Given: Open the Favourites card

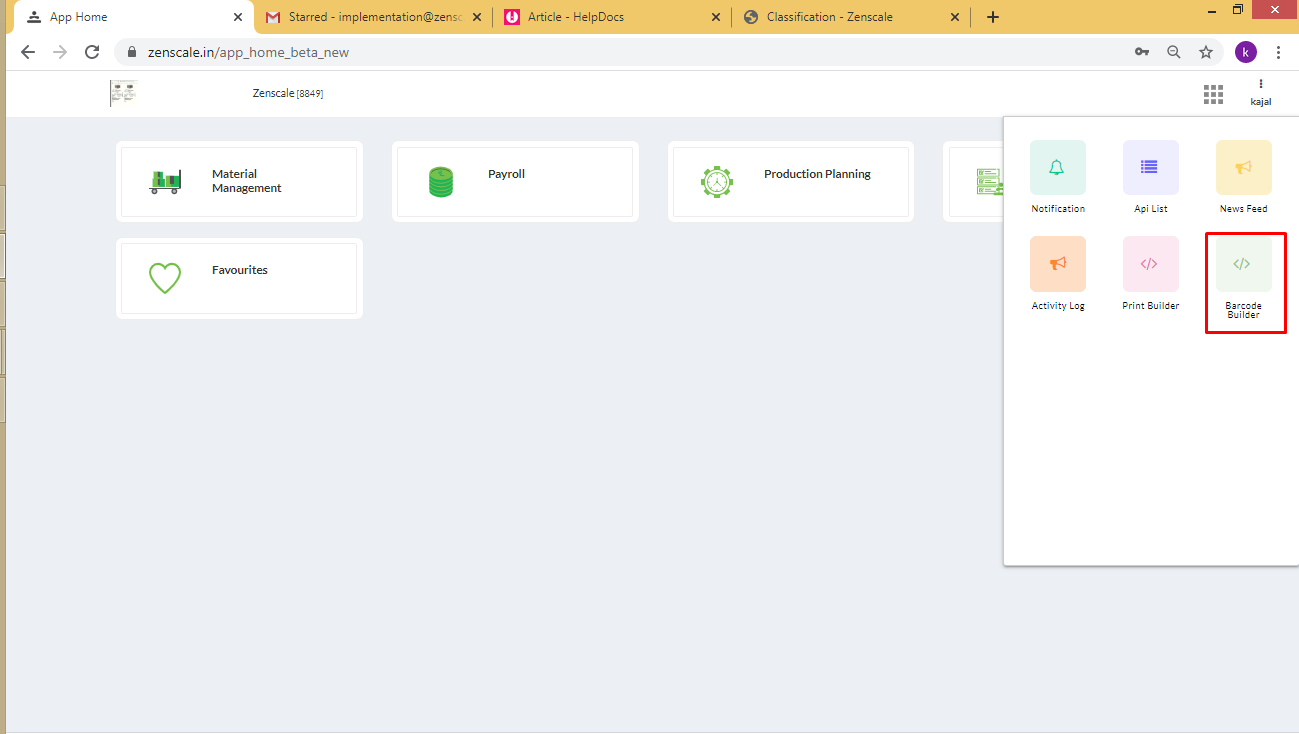Looking at the screenshot, I should [239, 278].
